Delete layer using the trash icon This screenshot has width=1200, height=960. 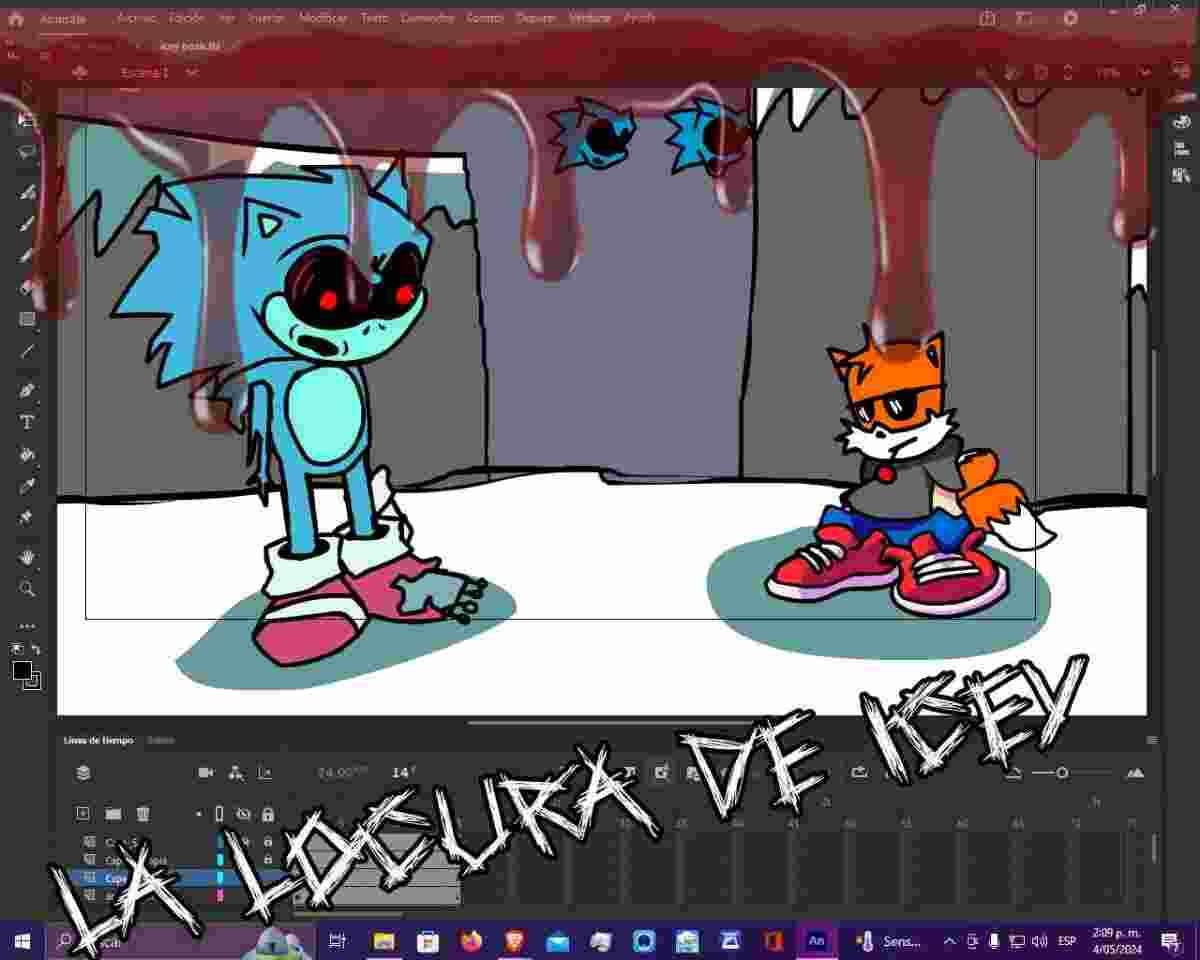tap(143, 814)
